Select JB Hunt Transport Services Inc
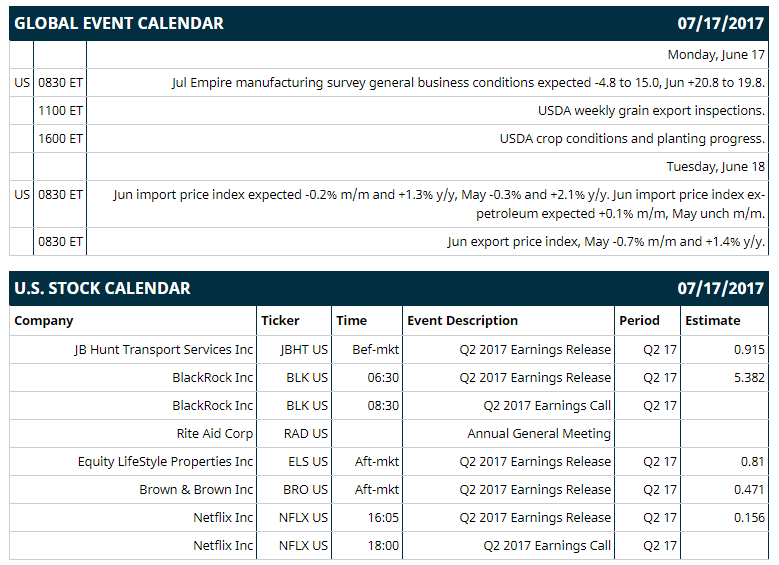Screen dimensions: 779x565 (163, 350)
